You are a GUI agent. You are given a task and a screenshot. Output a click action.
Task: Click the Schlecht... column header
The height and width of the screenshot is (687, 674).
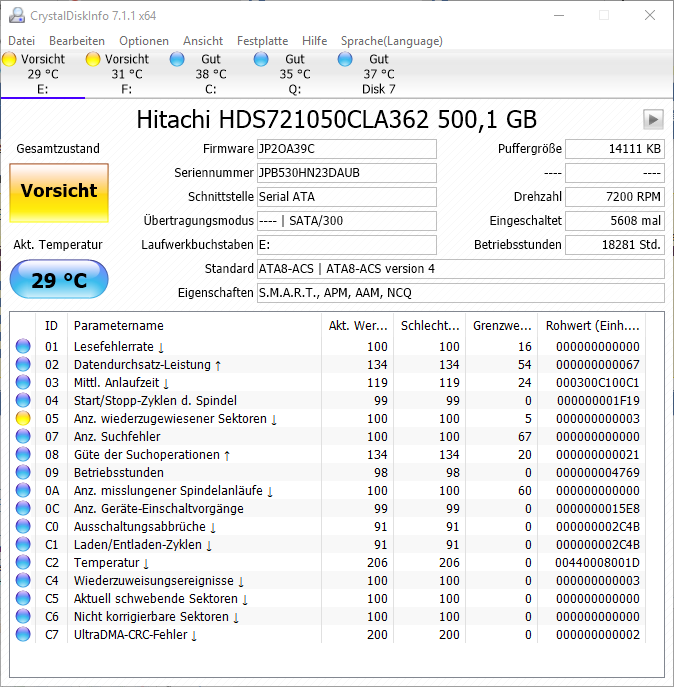429,326
